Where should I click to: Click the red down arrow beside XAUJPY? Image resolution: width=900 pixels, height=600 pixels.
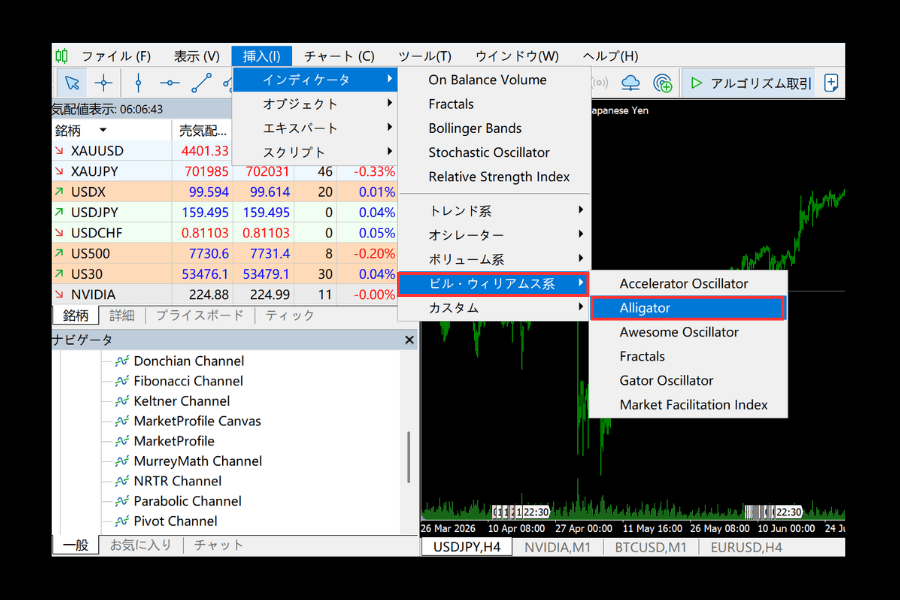pyautogui.click(x=59, y=171)
